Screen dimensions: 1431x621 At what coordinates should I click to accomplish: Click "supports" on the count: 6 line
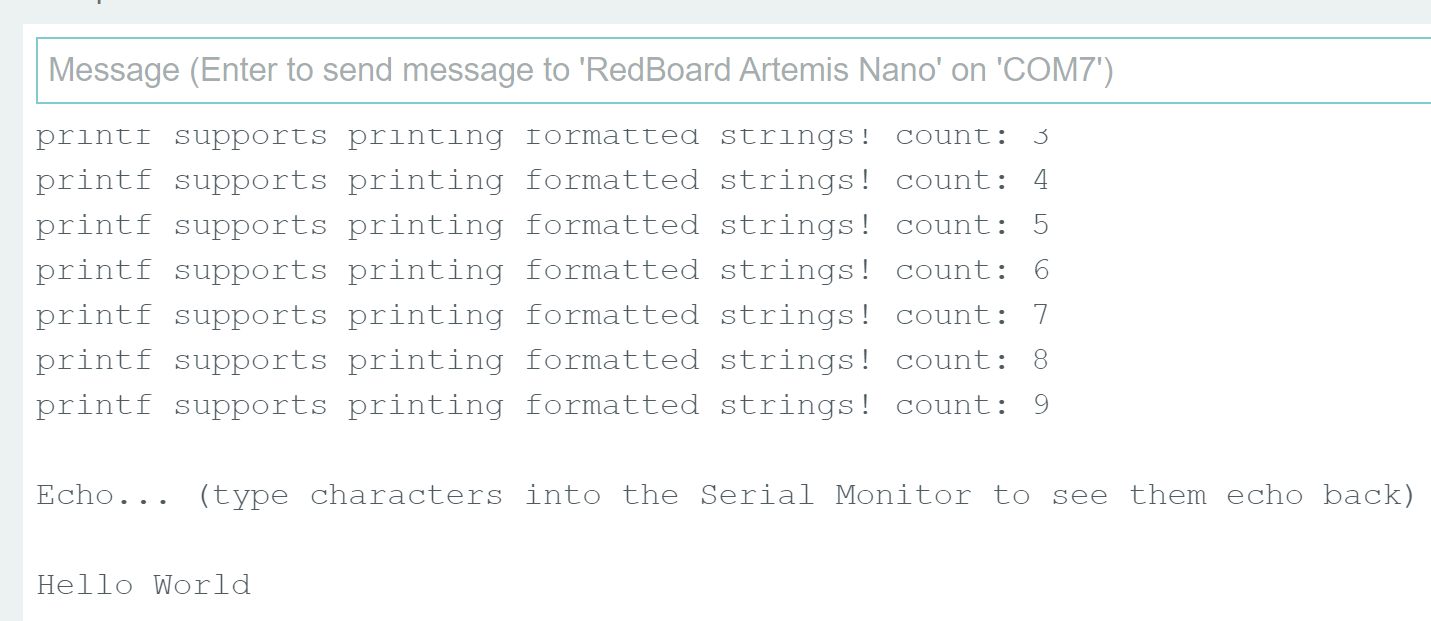pos(250,271)
